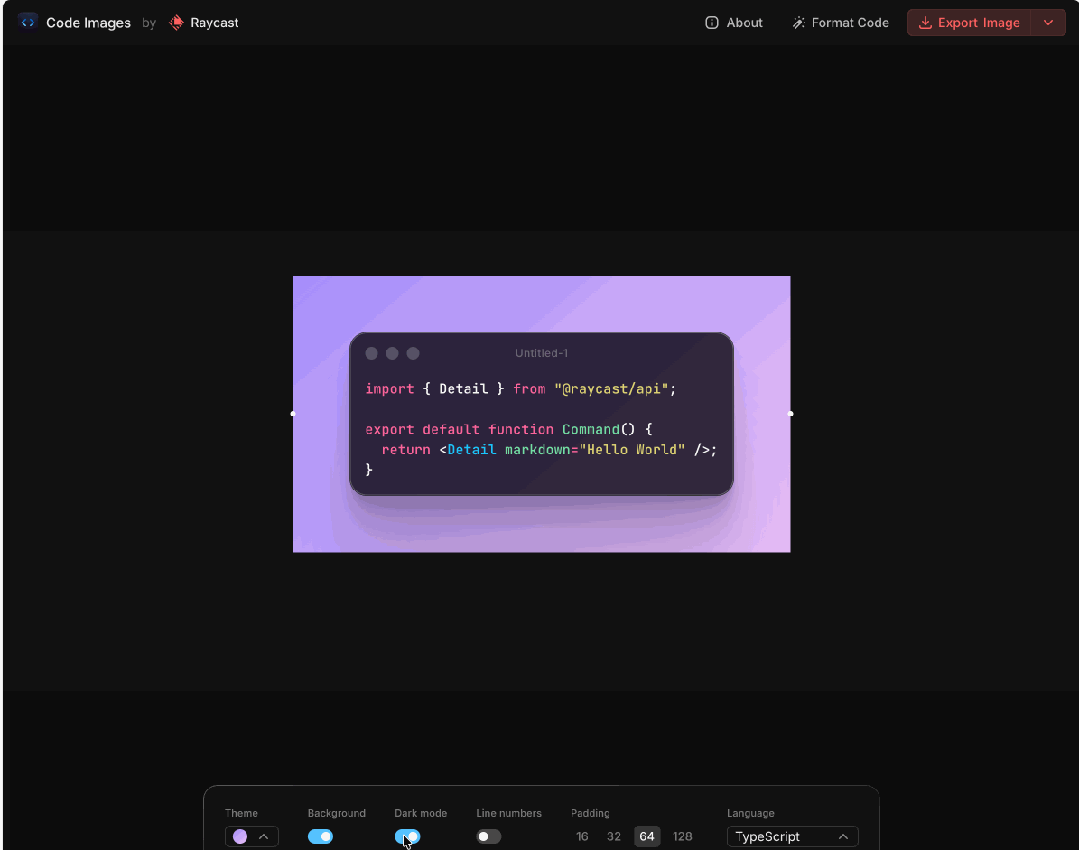The width and height of the screenshot is (1079, 850).
Task: Set padding to 32
Action: (614, 836)
